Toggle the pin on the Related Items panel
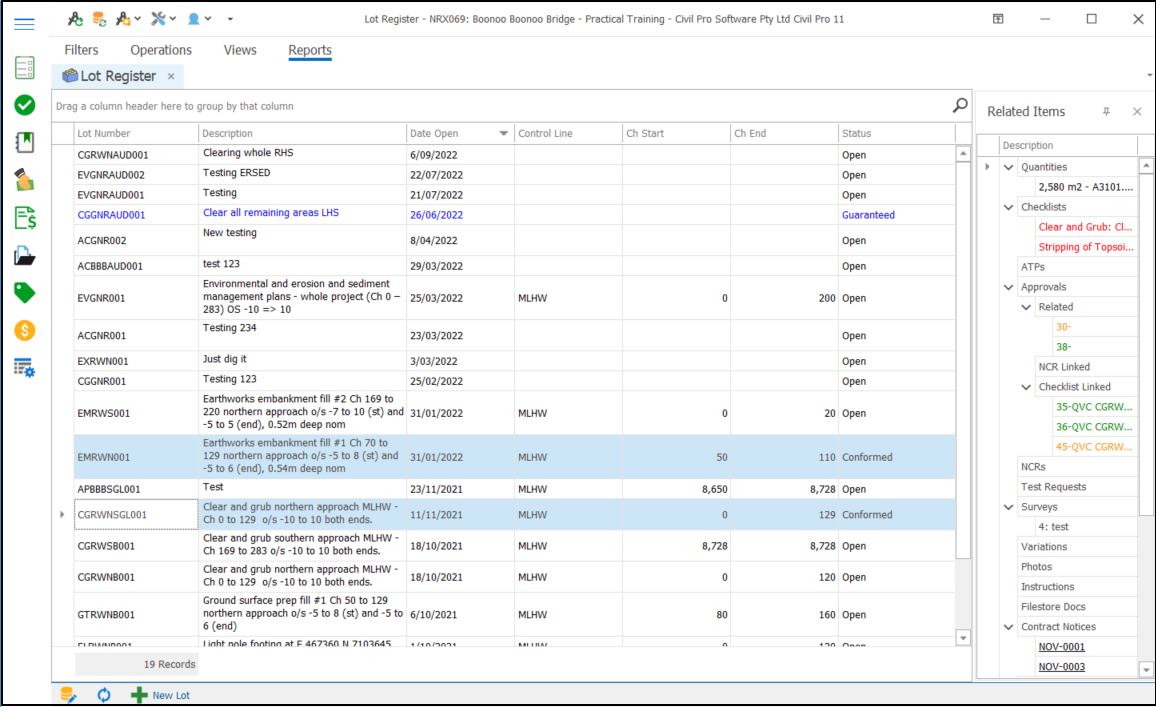This screenshot has width=1156, height=707. [x=1106, y=111]
